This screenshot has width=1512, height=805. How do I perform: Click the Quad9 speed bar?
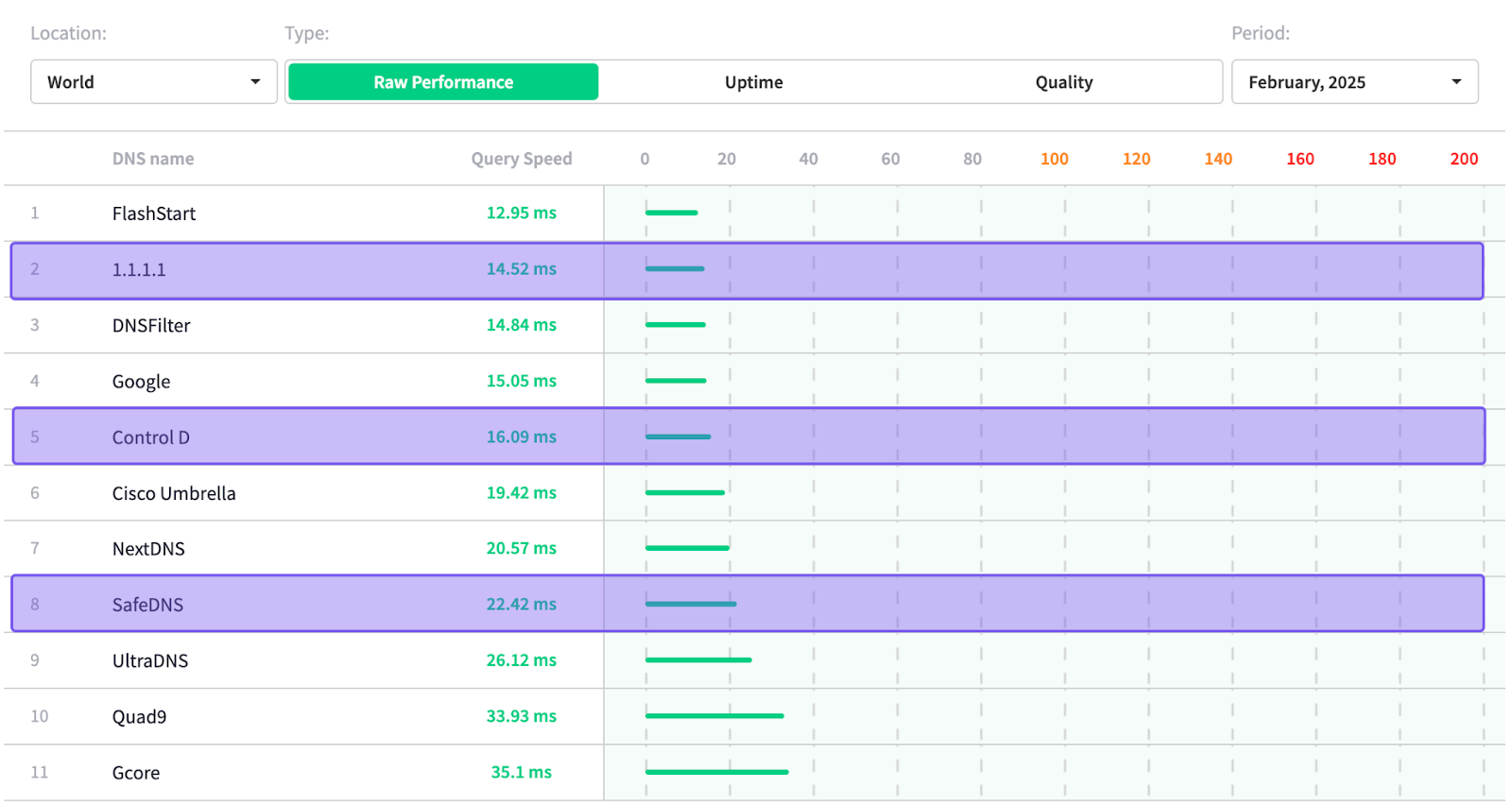(x=715, y=715)
